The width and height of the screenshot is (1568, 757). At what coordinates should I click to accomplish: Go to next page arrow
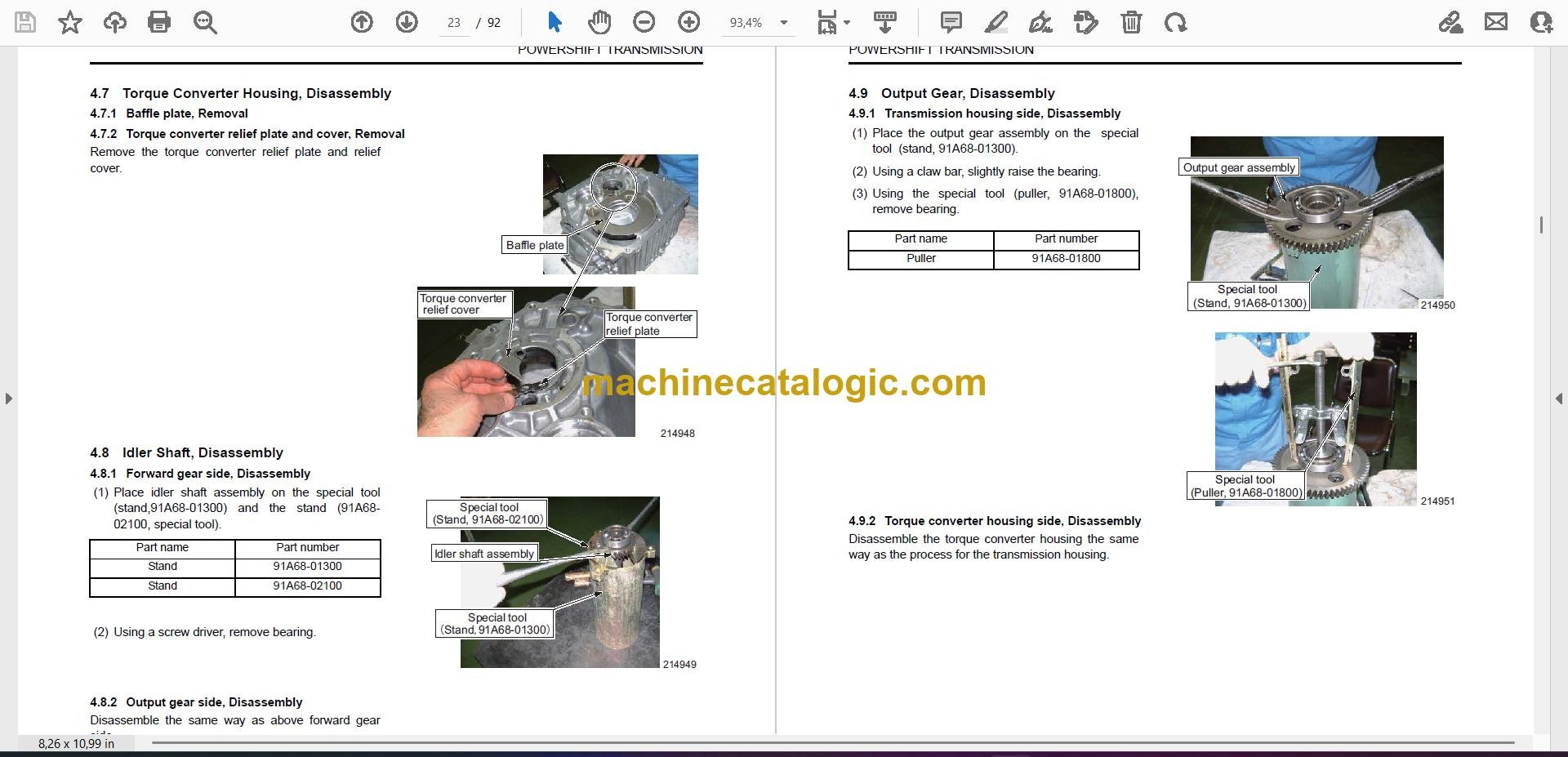point(407,22)
